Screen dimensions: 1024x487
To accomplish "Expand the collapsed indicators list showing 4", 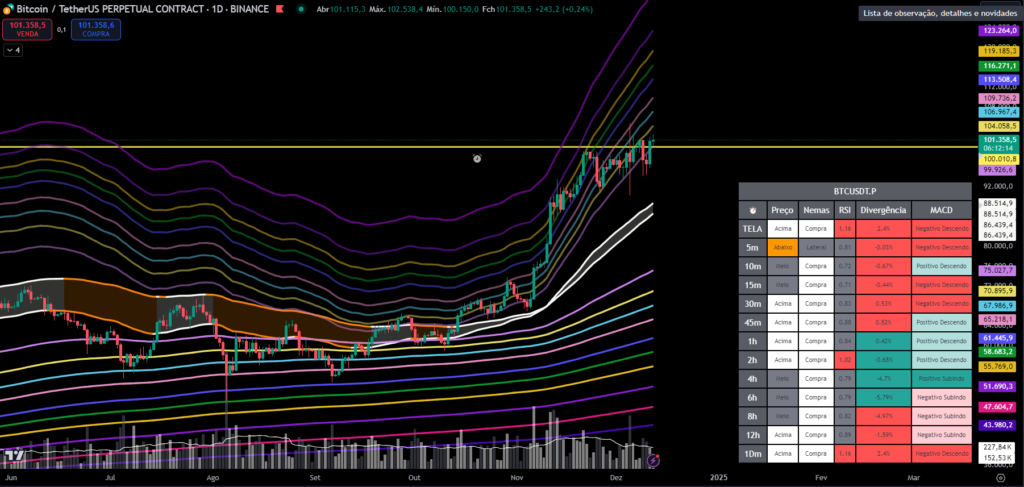I will coord(13,49).
